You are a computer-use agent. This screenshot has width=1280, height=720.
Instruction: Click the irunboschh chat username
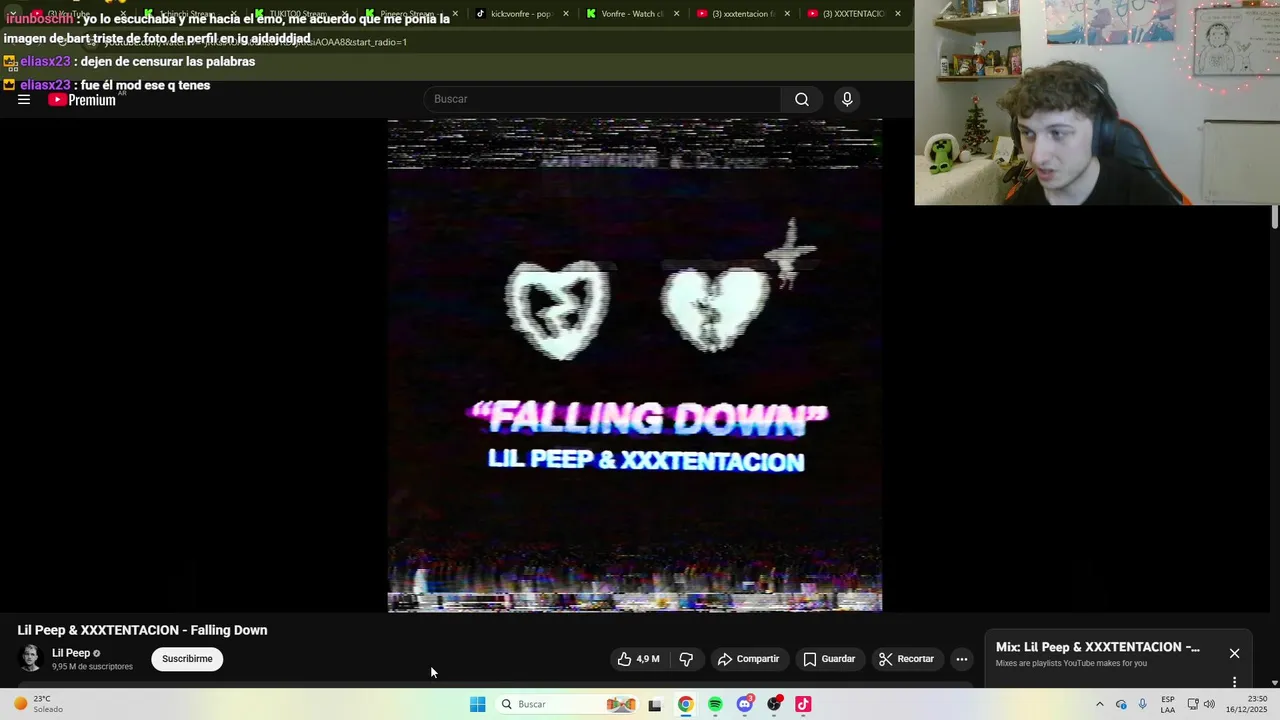pos(40,19)
